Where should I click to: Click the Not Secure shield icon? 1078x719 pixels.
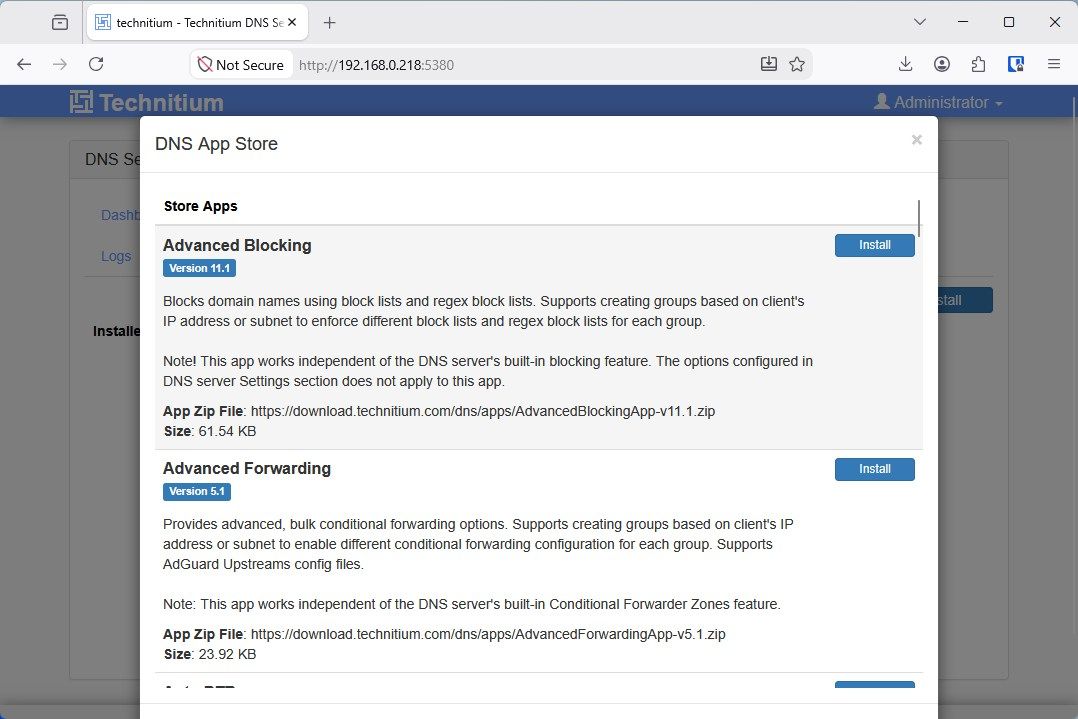[204, 65]
